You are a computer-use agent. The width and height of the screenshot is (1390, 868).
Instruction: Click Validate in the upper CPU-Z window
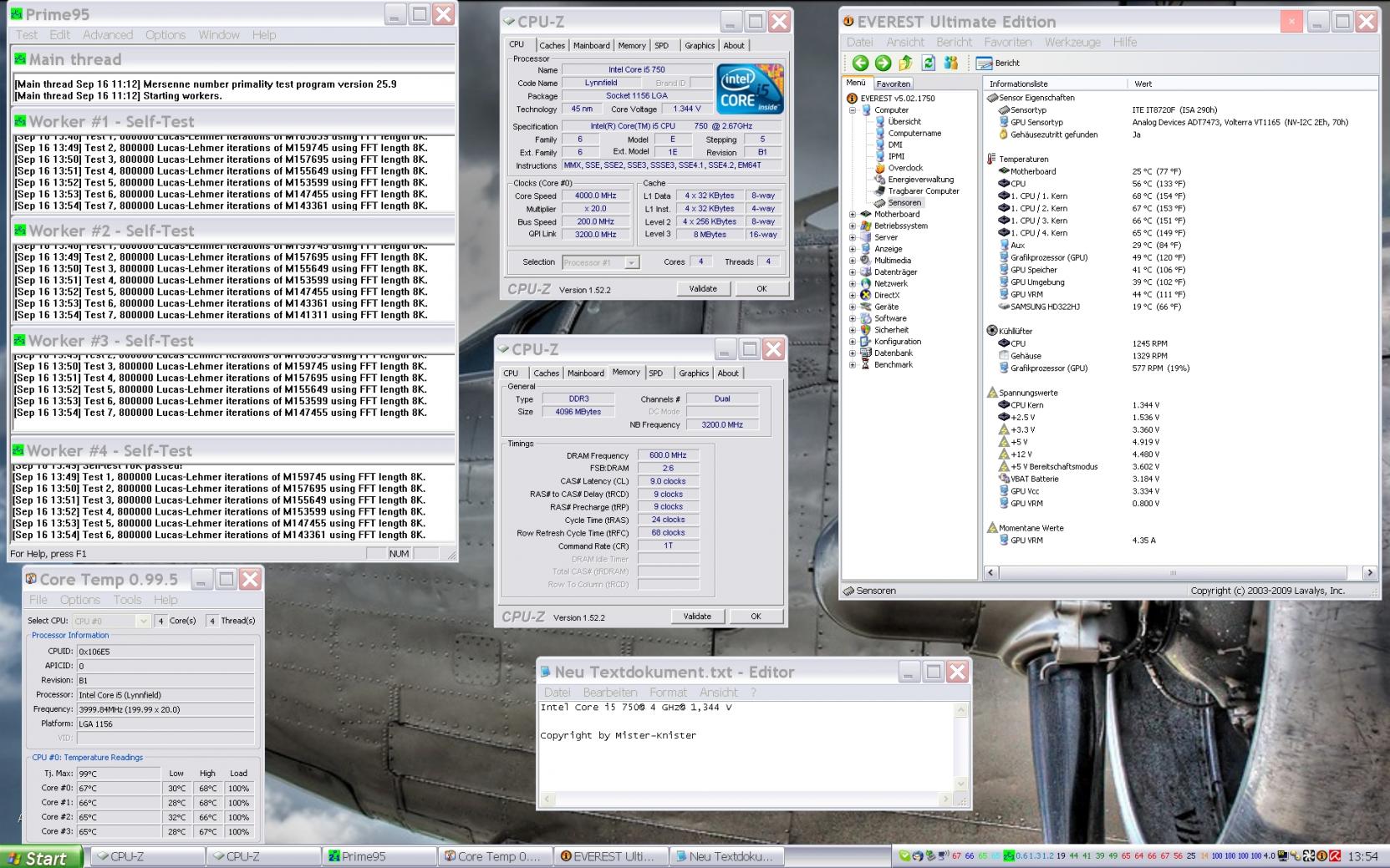pos(703,288)
